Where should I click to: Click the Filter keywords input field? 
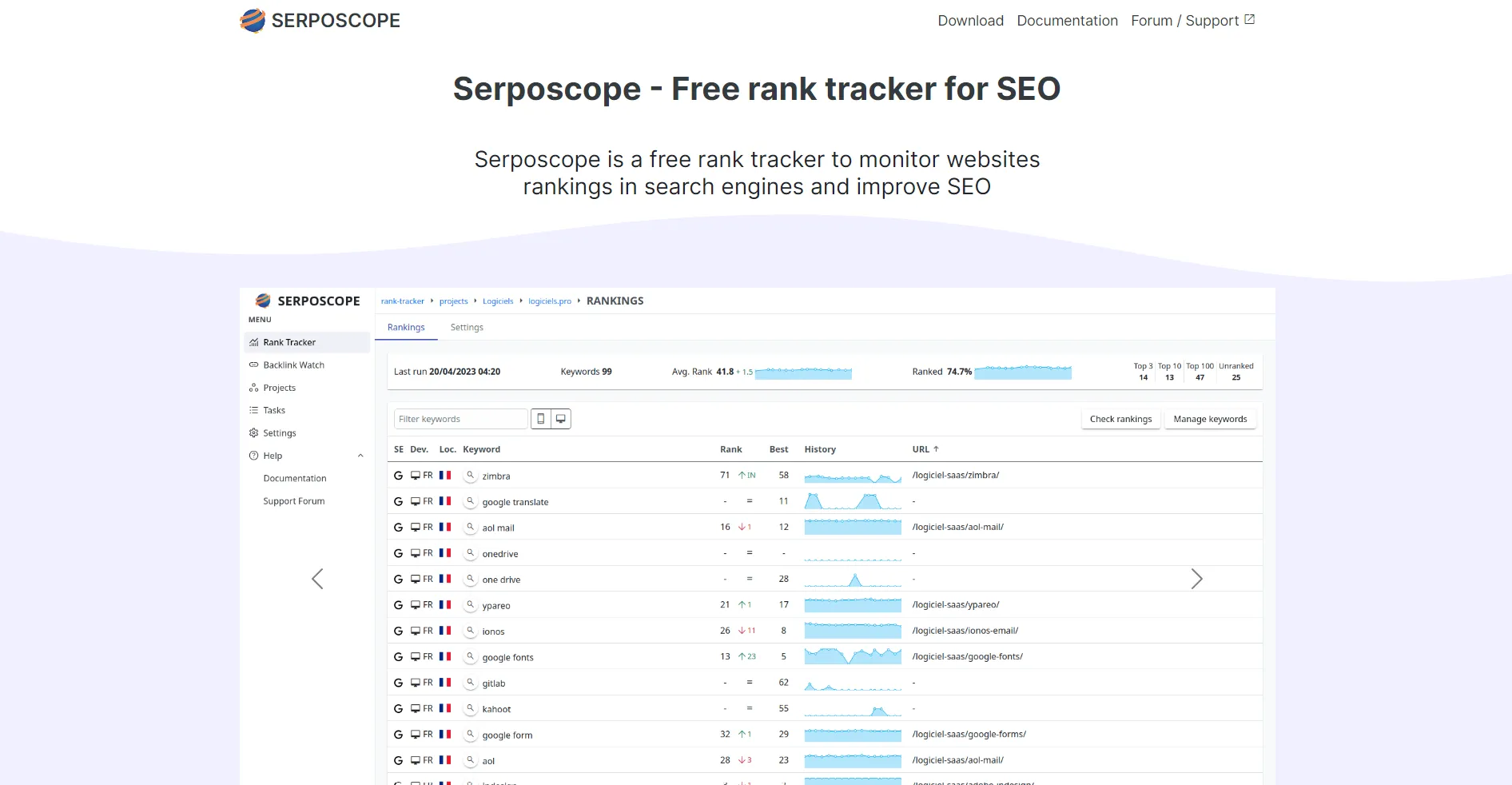coord(461,419)
